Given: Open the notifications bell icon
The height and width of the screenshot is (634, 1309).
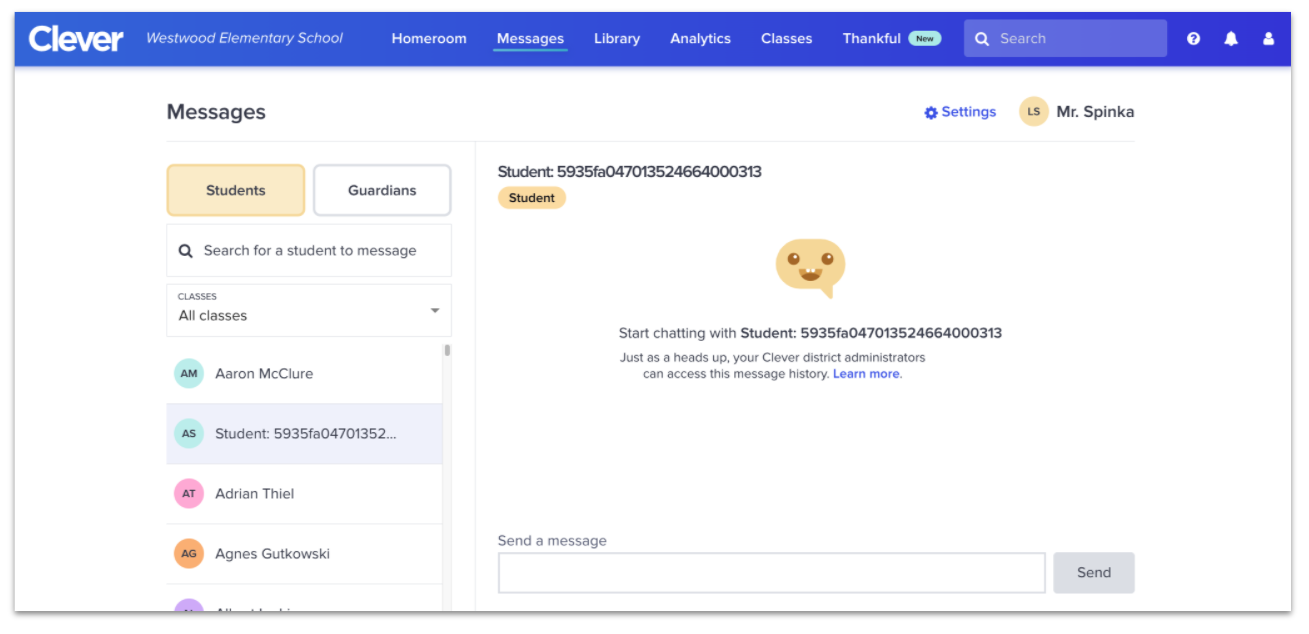Looking at the screenshot, I should tap(1231, 39).
